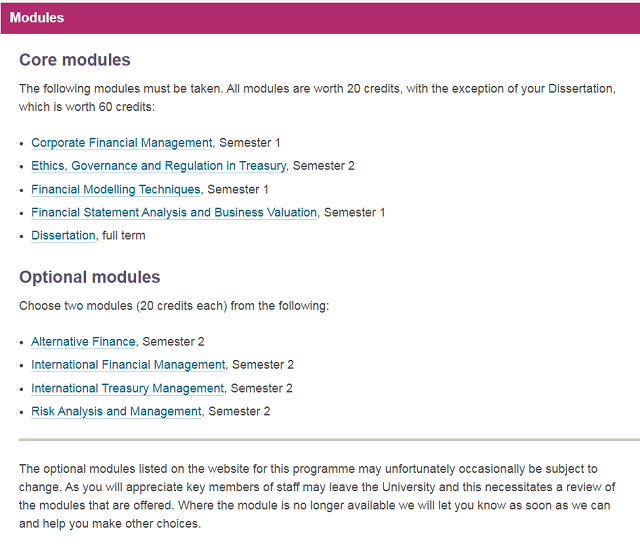Follow the International Financial Management link
The width and height of the screenshot is (640, 548).
pos(128,365)
